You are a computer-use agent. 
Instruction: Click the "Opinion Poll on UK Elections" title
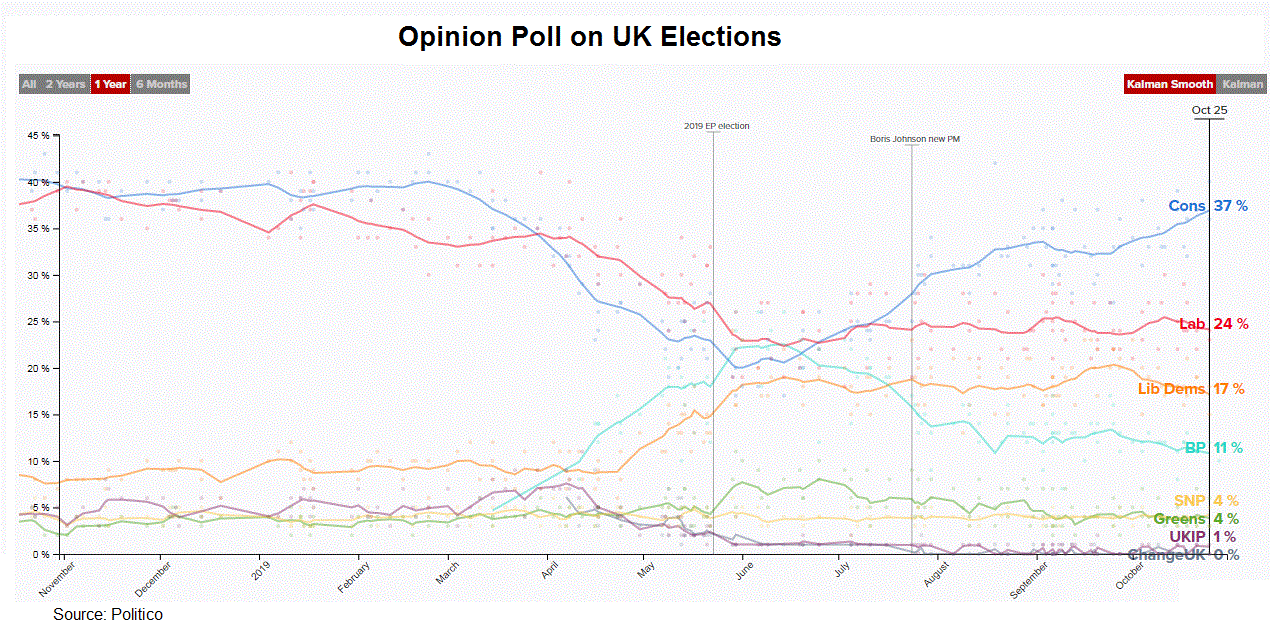click(589, 37)
